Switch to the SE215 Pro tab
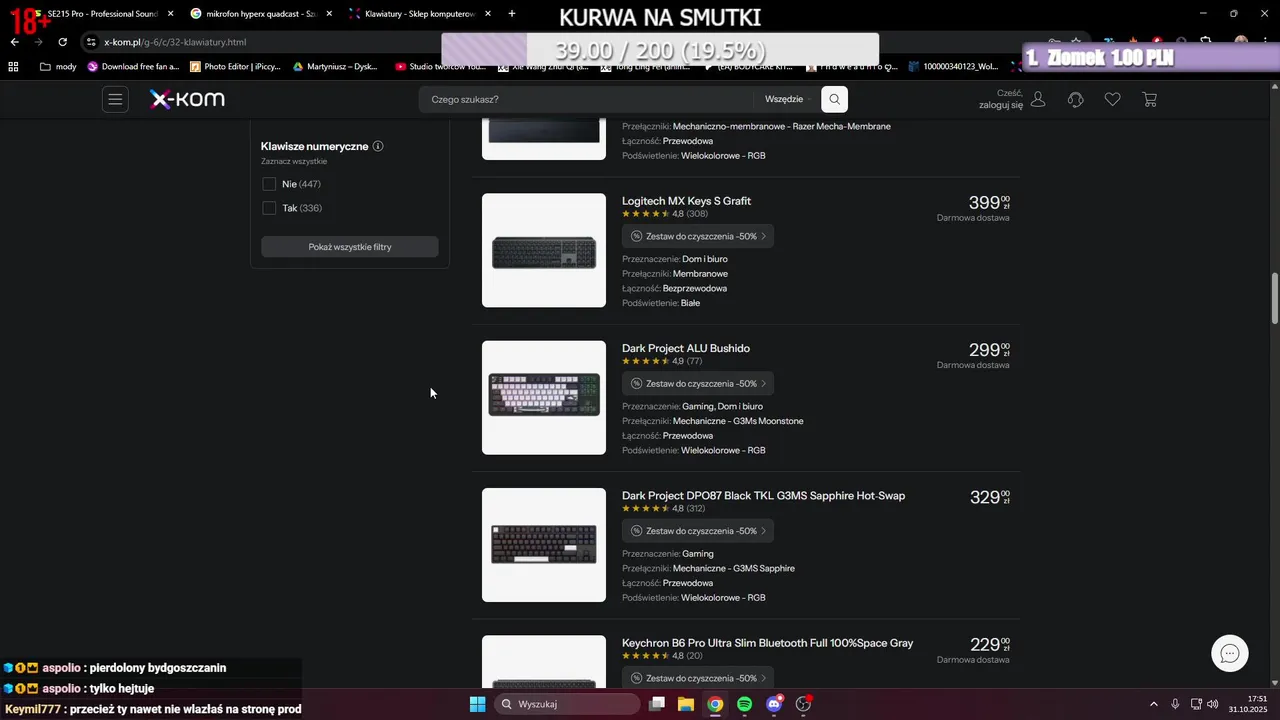The width and height of the screenshot is (1280, 720). click(x=100, y=14)
